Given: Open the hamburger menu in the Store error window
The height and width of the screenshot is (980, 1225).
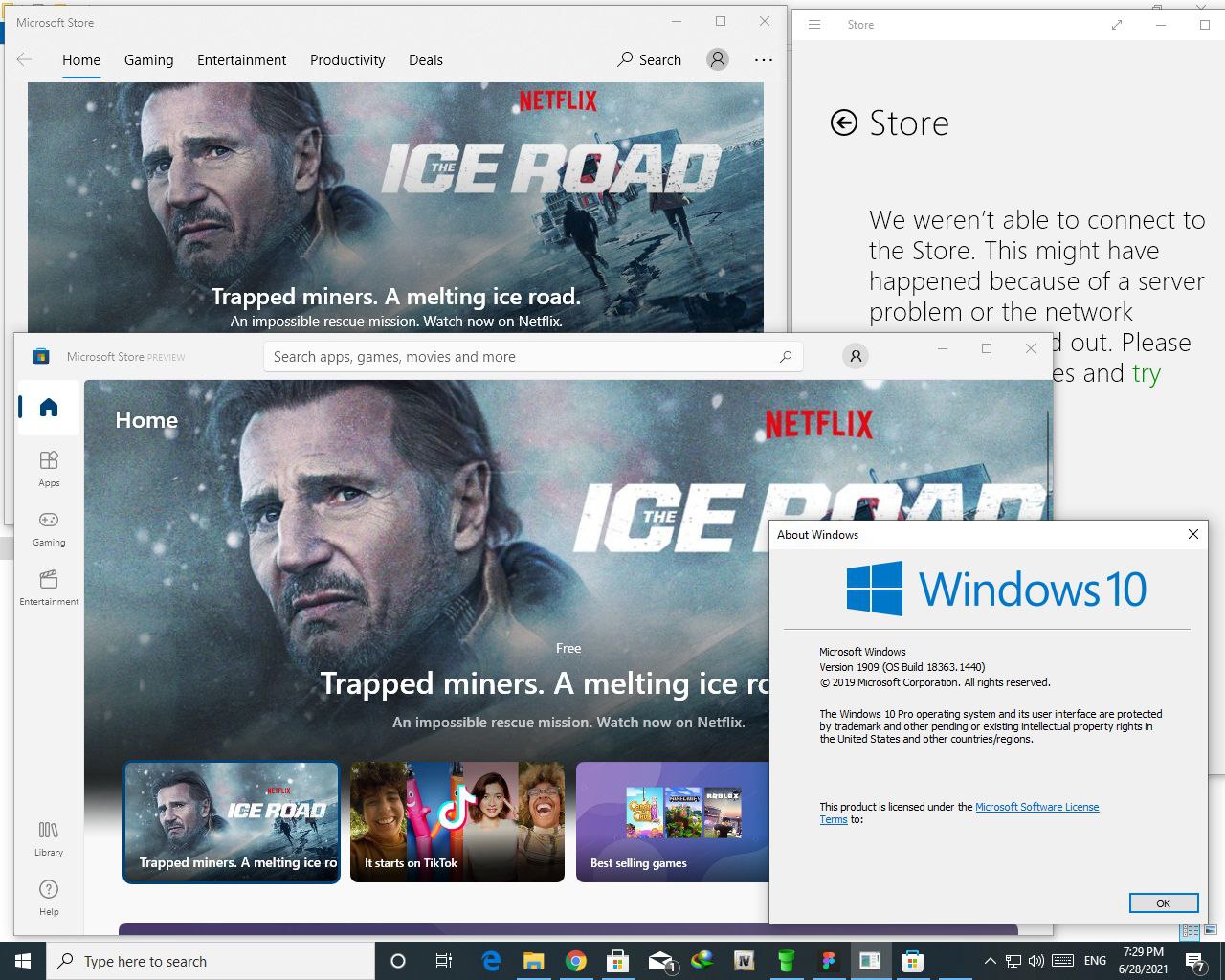Looking at the screenshot, I should click(814, 25).
